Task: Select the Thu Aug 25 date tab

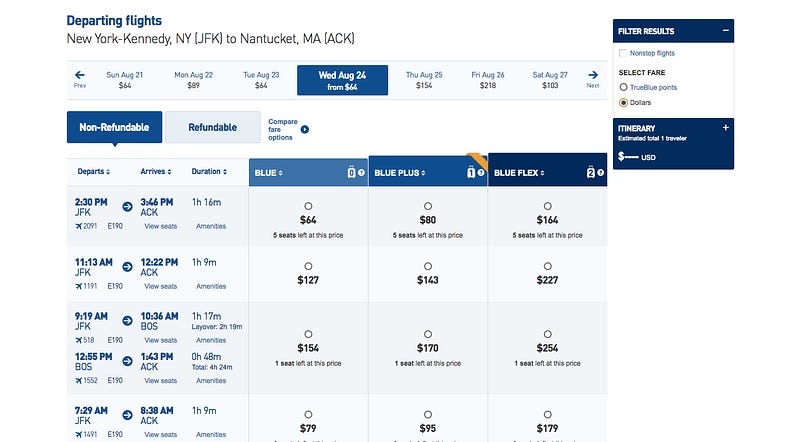Action: [424, 80]
